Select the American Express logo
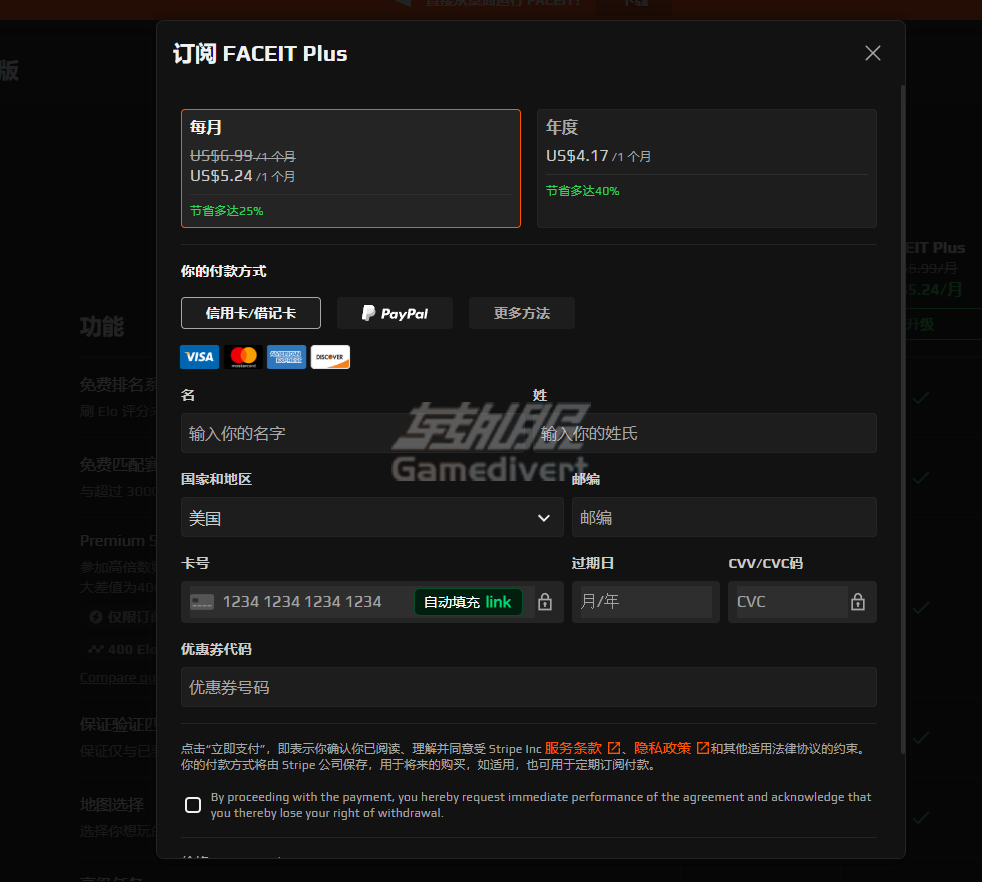This screenshot has width=982, height=882. [286, 357]
